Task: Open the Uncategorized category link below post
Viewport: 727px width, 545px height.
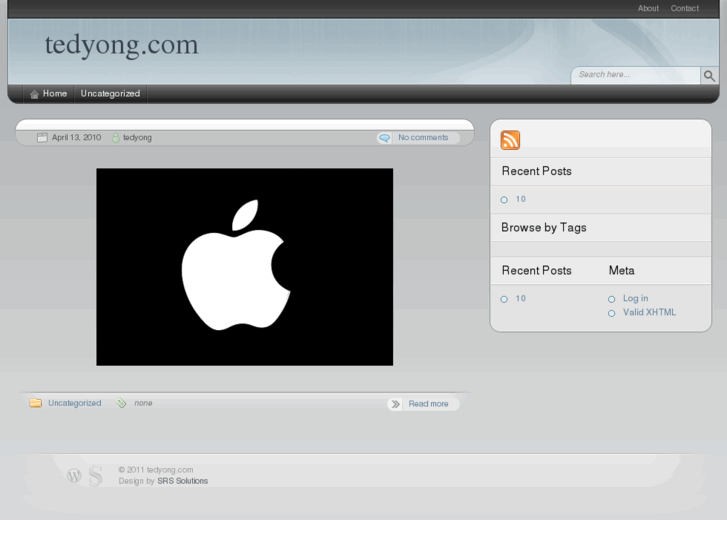Action: click(x=75, y=403)
